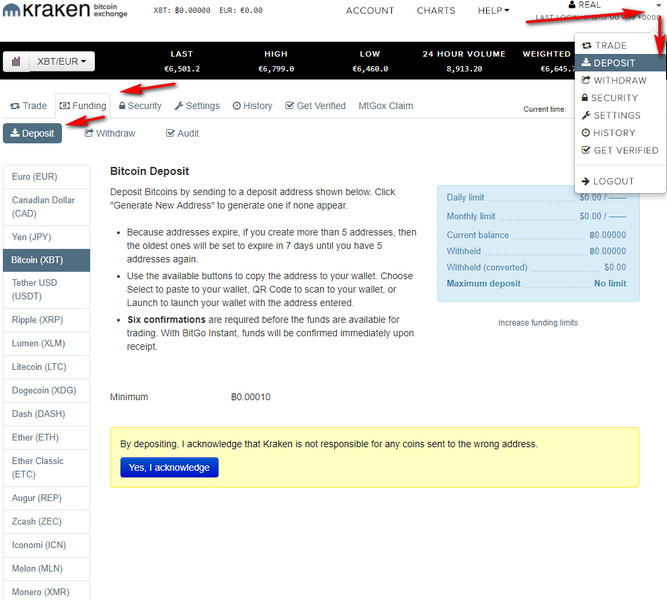
Task: Open the Withdraw sub-tab
Action: pos(110,134)
